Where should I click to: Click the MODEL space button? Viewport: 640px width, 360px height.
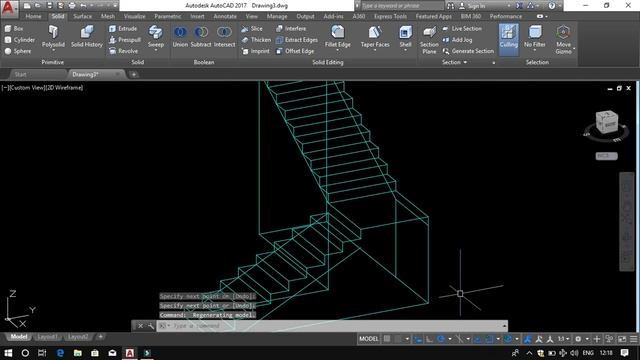click(369, 339)
